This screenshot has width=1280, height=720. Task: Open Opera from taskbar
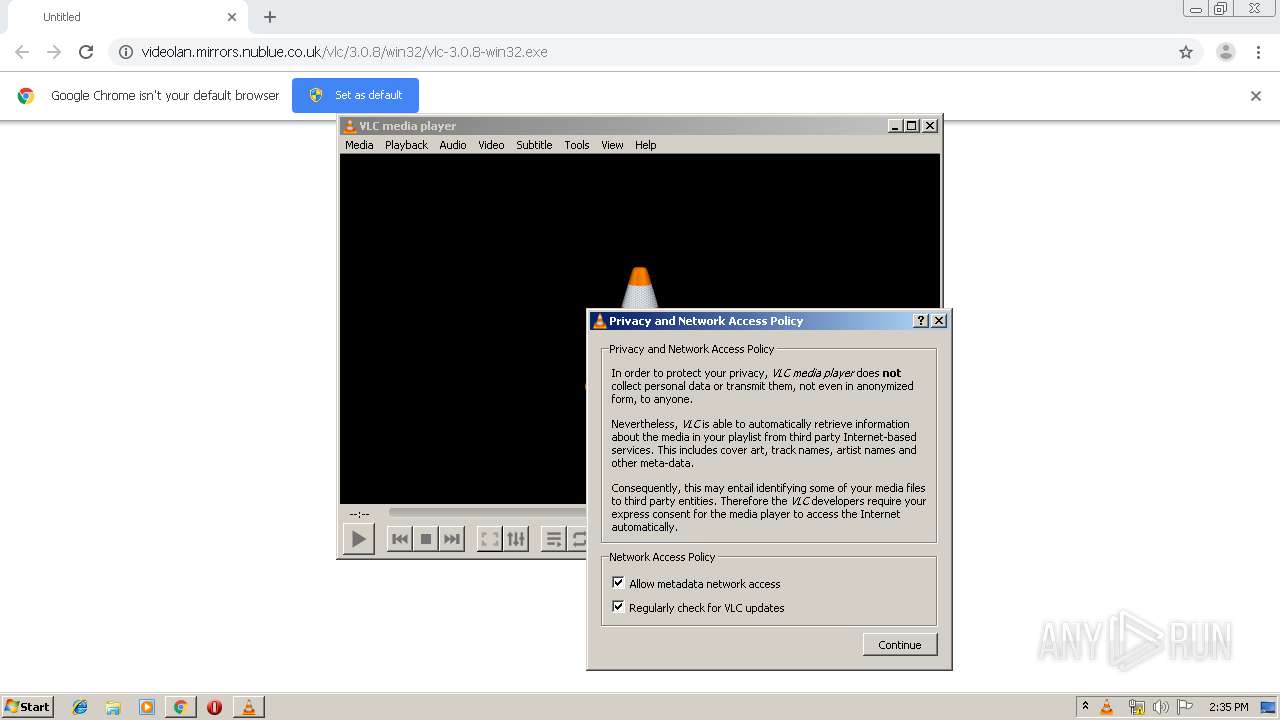point(214,707)
